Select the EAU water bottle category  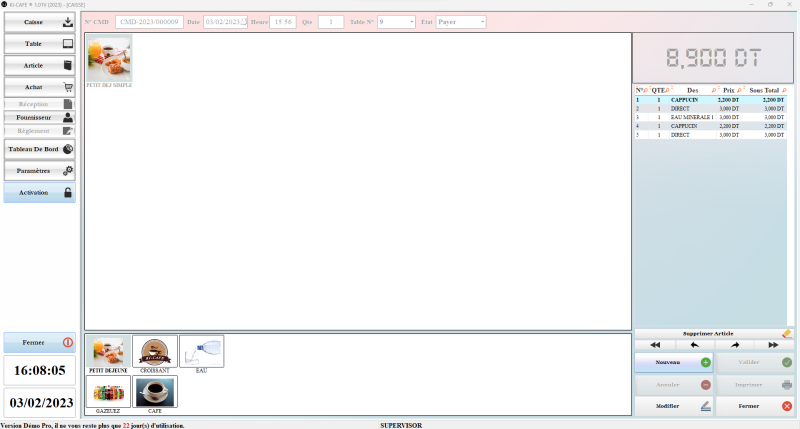(x=201, y=352)
